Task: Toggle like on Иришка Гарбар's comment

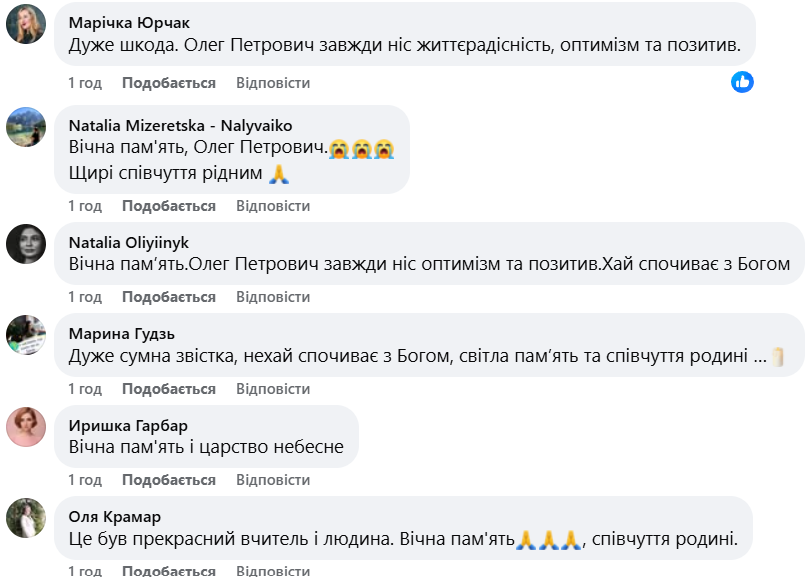Action: (x=169, y=480)
